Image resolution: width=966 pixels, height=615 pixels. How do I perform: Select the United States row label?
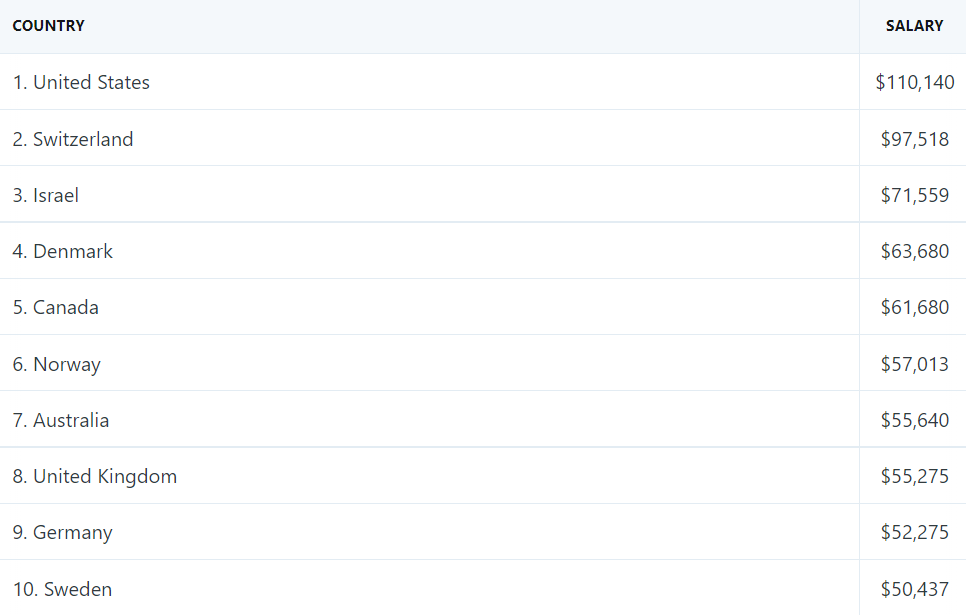coord(81,82)
